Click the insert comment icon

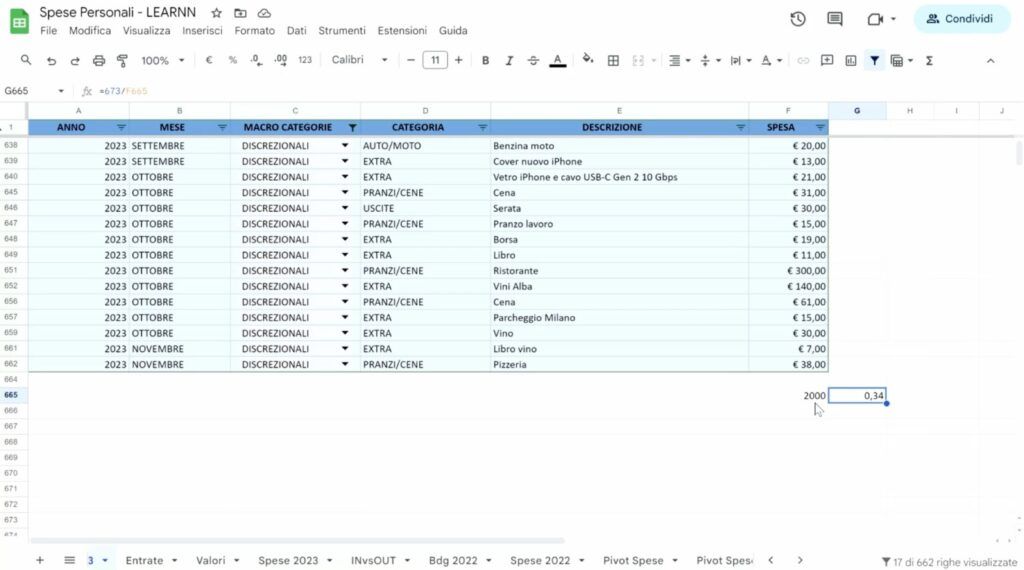pos(827,60)
